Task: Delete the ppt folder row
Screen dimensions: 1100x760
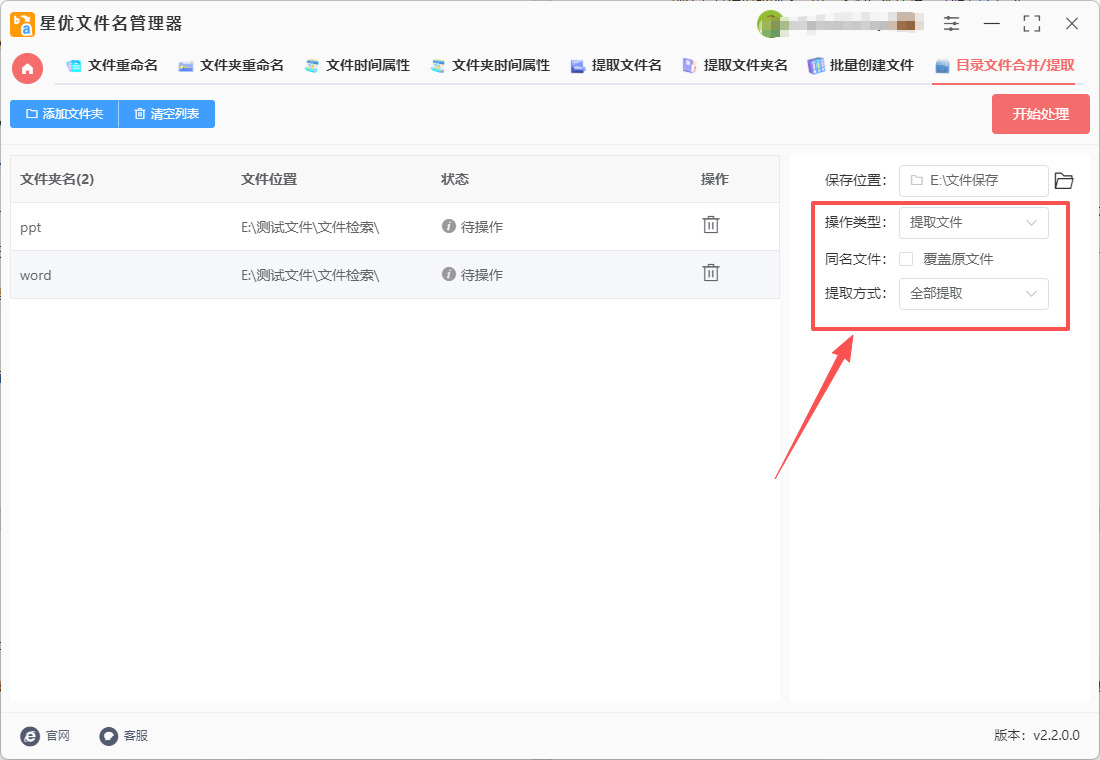Action: click(x=711, y=225)
